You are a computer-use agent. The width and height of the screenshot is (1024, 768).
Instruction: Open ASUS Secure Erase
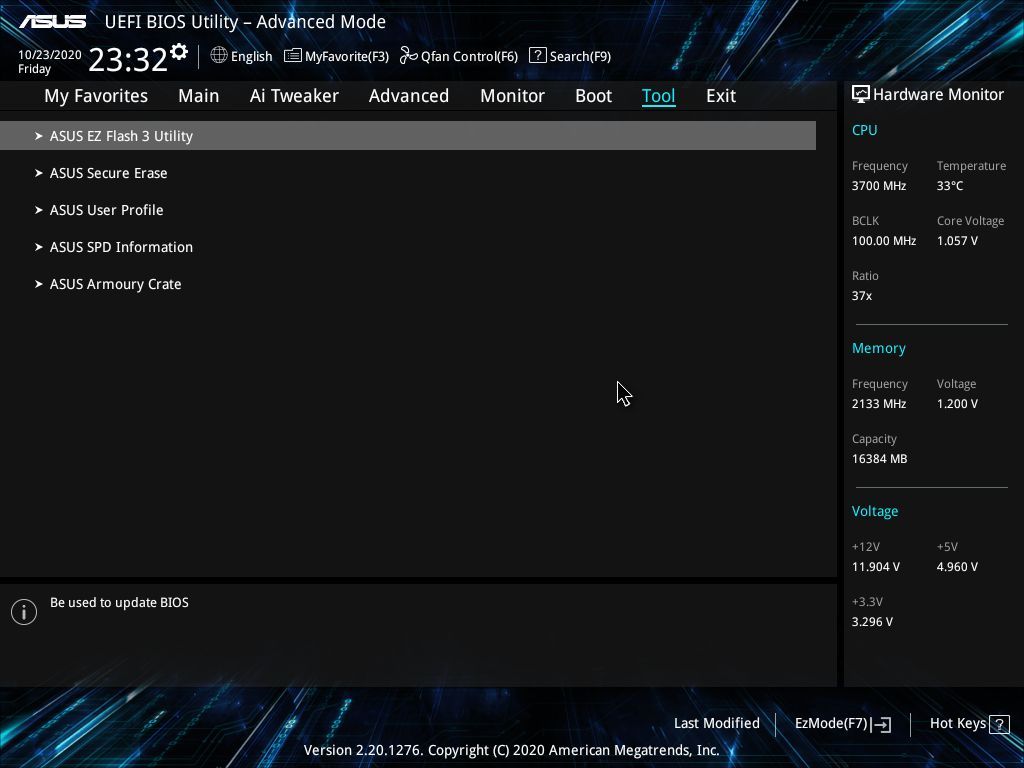pyautogui.click(x=108, y=173)
